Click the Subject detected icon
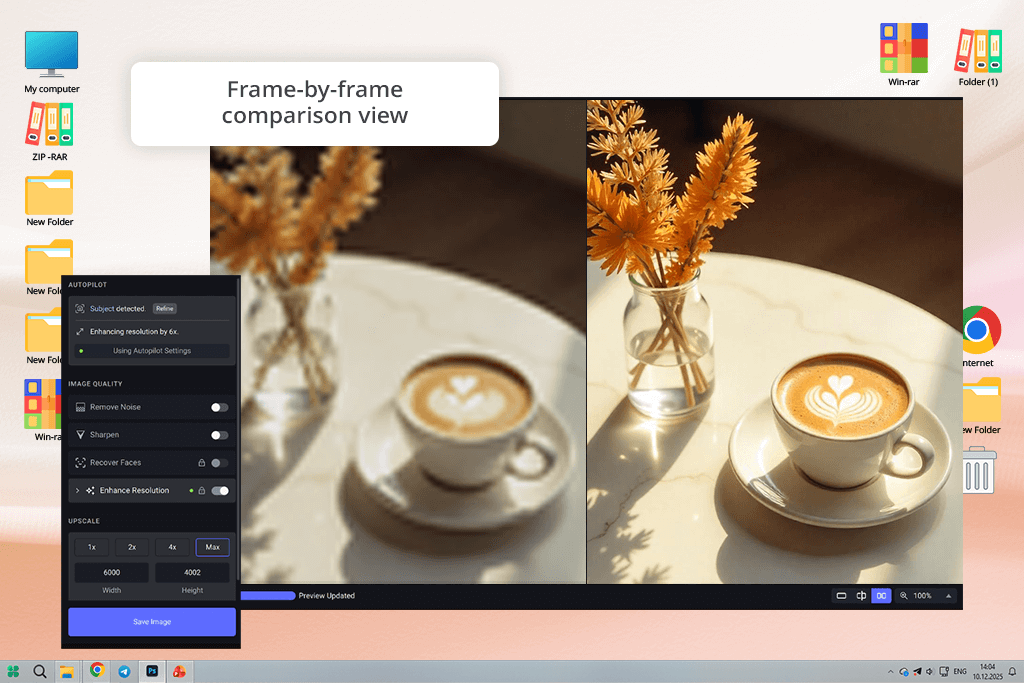Viewport: 1024px width, 683px height. pos(80,308)
